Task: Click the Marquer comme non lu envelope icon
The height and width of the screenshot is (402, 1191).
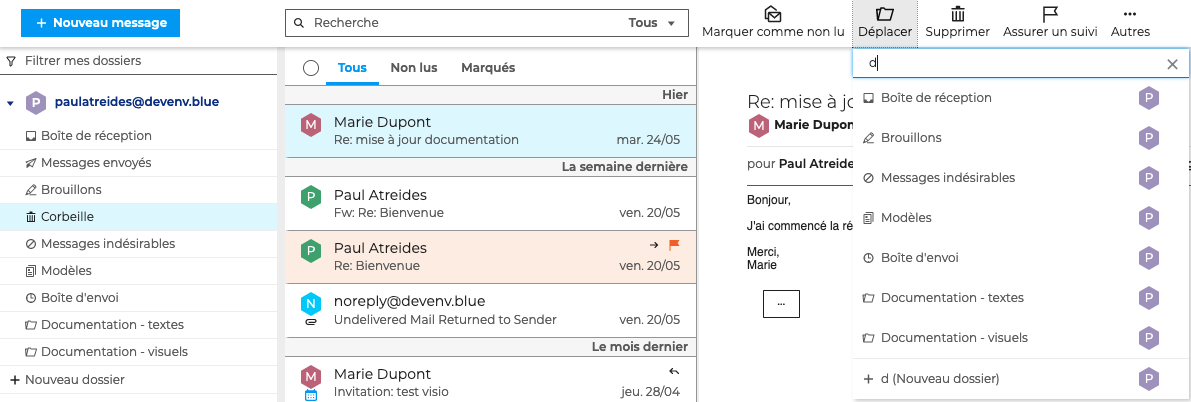Action: coord(772,14)
